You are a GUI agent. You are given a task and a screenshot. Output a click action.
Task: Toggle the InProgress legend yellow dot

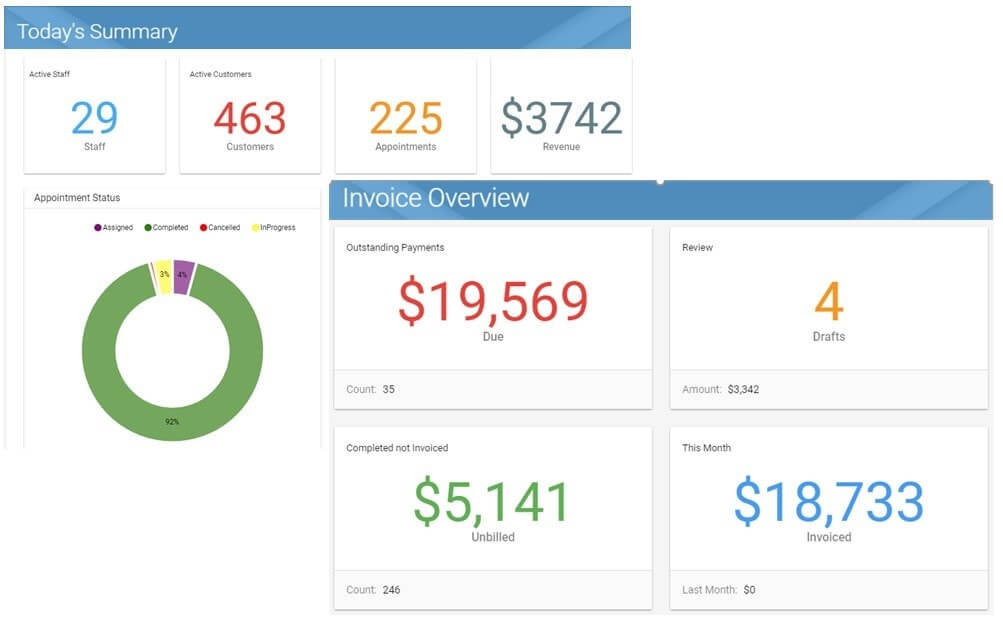pyautogui.click(x=255, y=228)
